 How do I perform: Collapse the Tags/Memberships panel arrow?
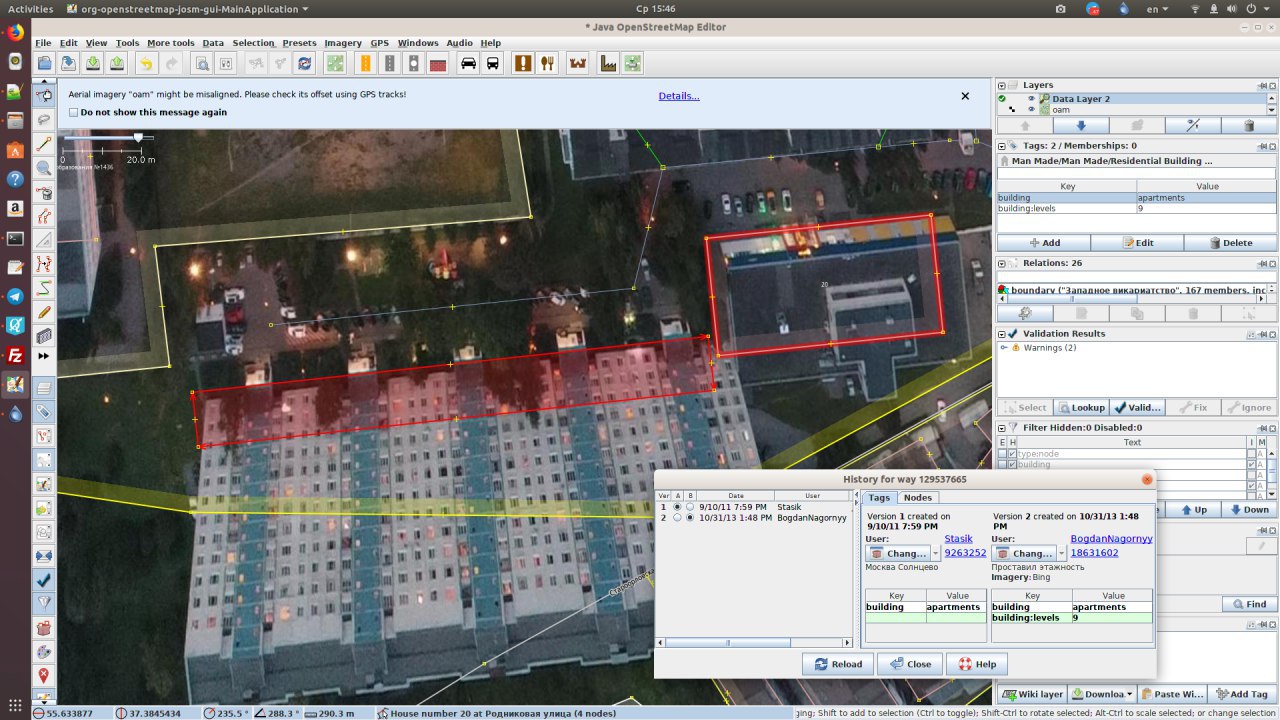1002,146
